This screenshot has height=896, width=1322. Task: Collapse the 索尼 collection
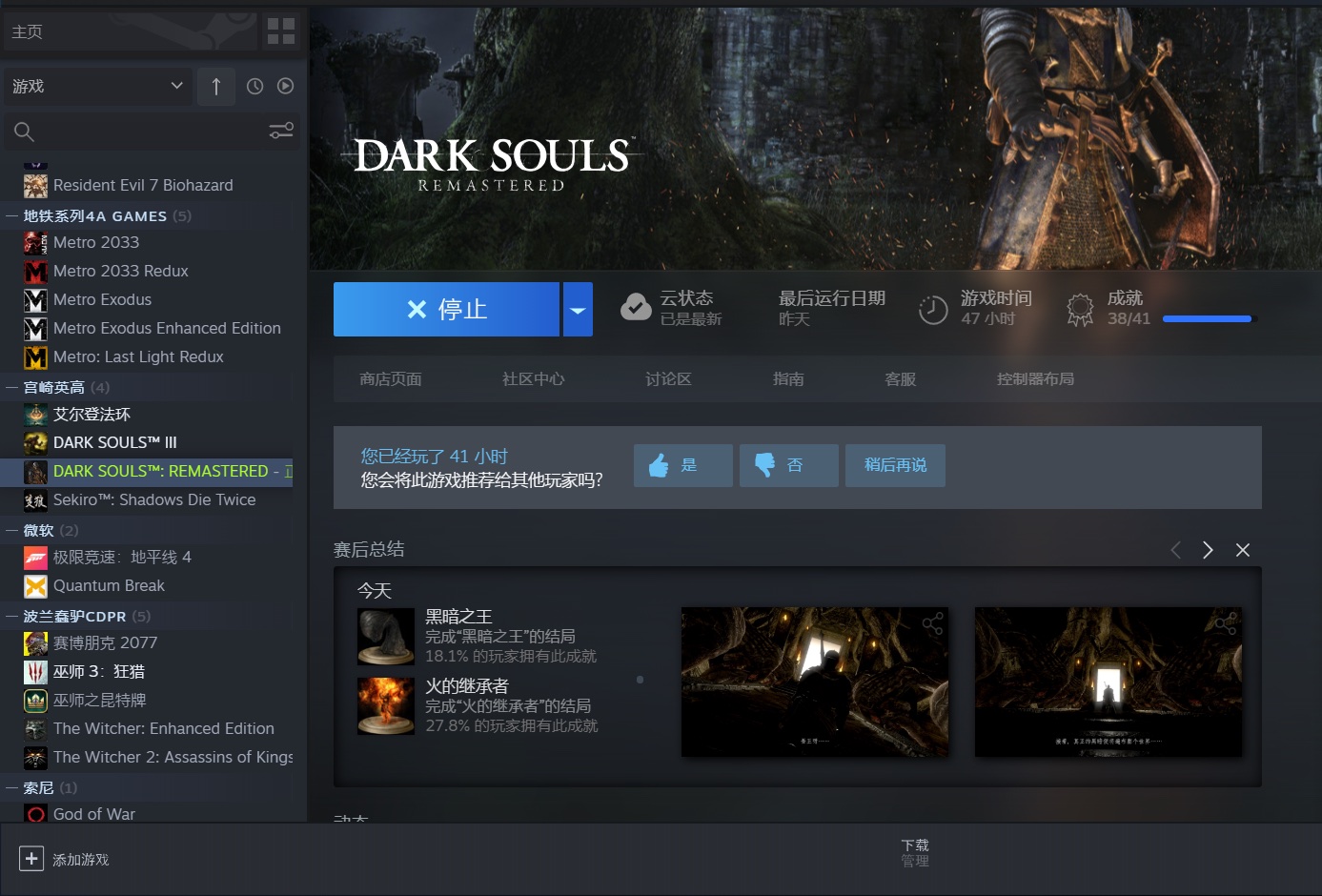12,788
